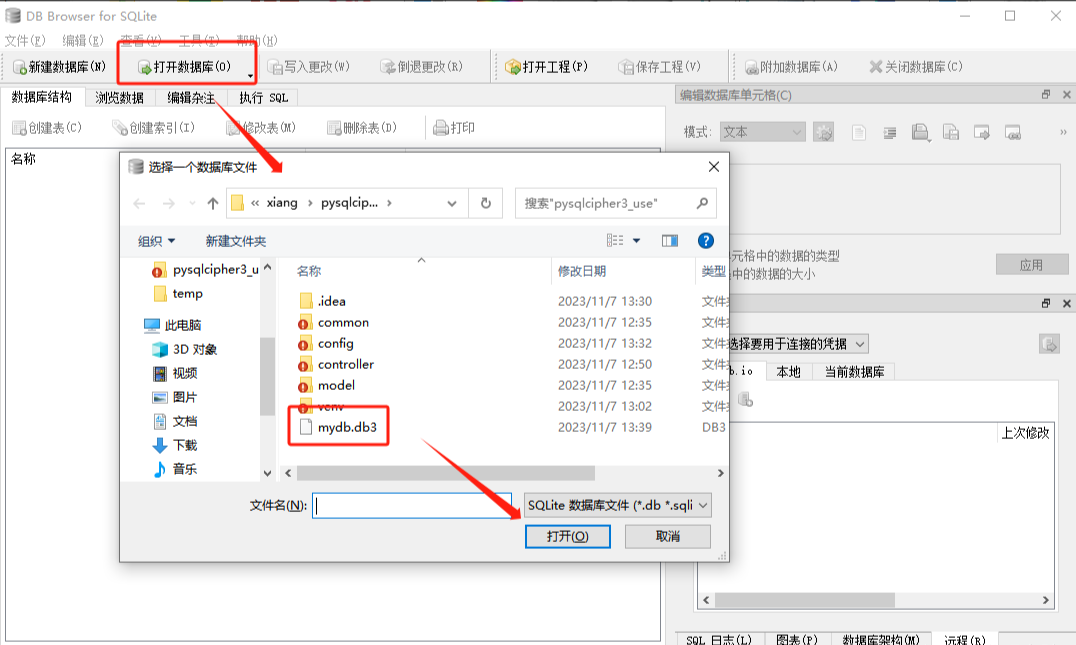Click the set as NULL icon in cell editor
Viewport: 1076px width, 645px height.
1013,132
